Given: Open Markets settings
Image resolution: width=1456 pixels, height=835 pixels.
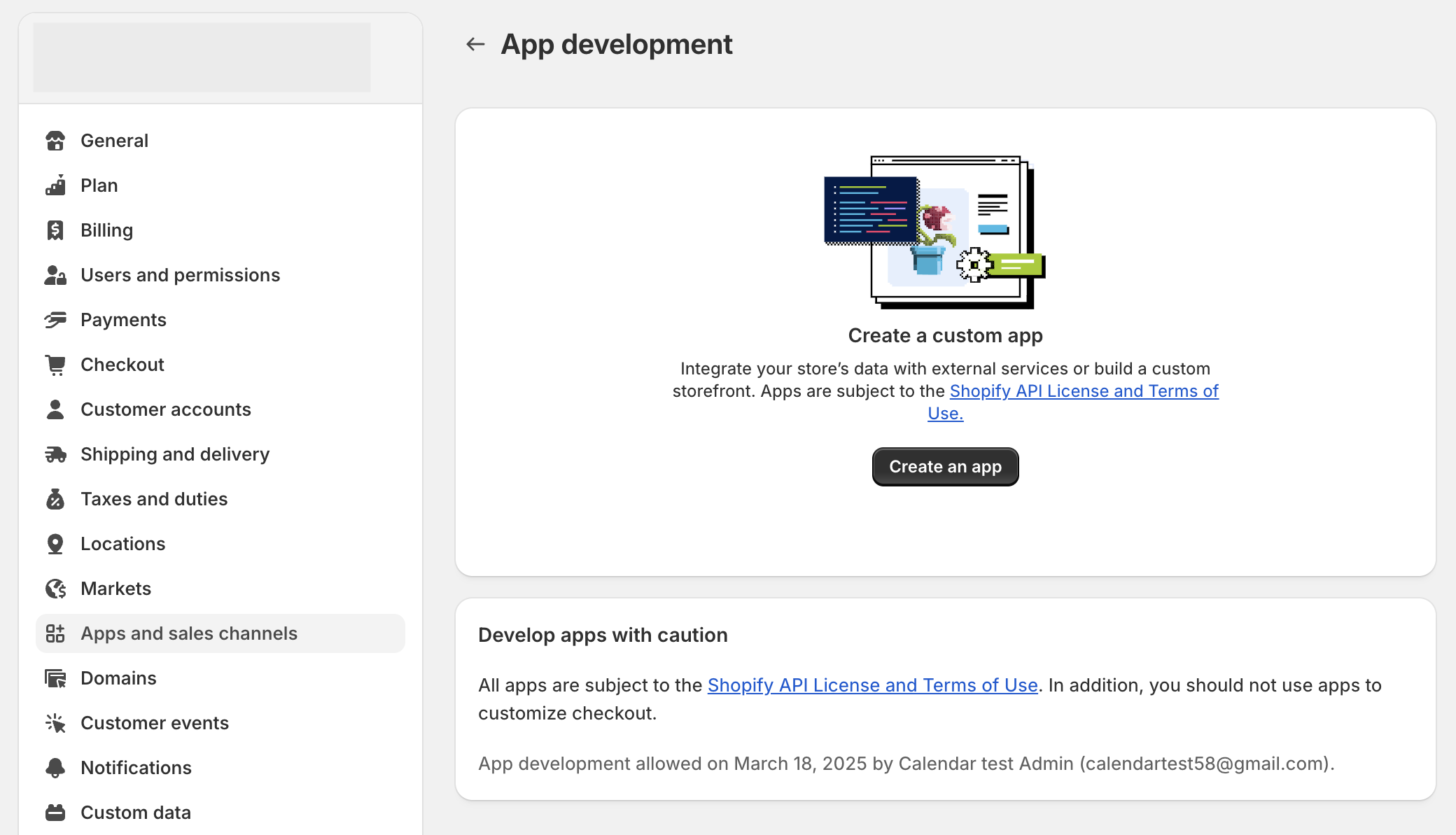Looking at the screenshot, I should coord(220,589).
